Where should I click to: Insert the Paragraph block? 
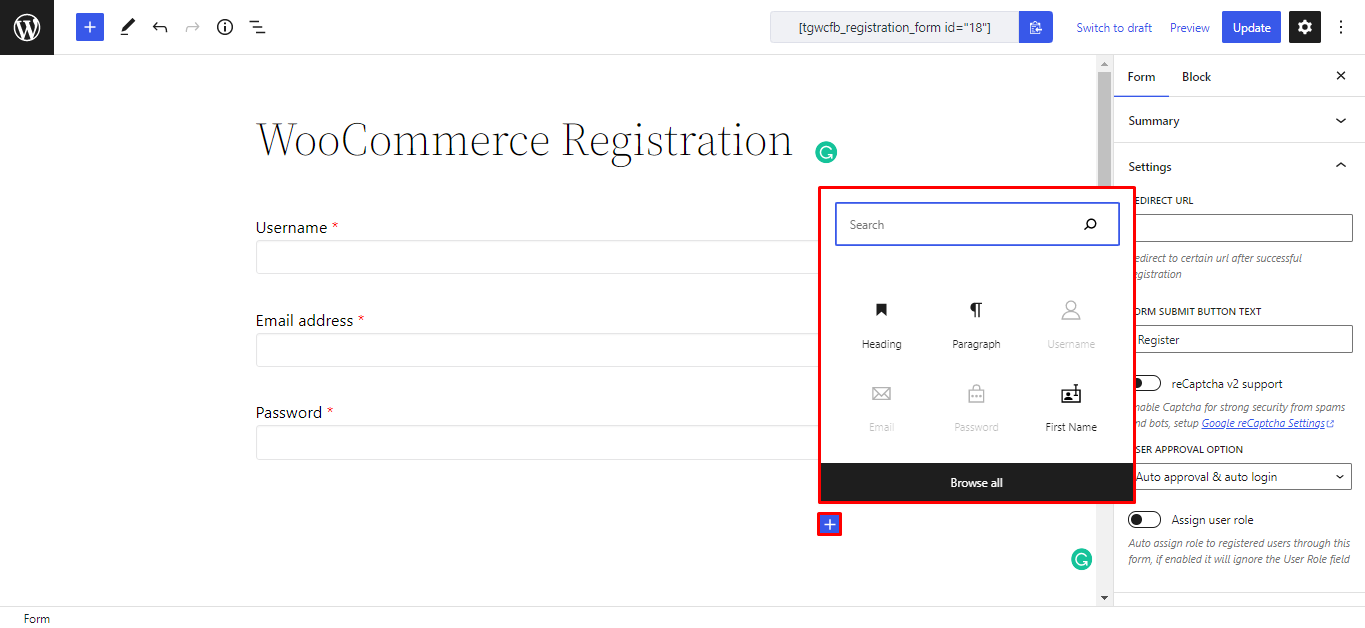tap(976, 320)
